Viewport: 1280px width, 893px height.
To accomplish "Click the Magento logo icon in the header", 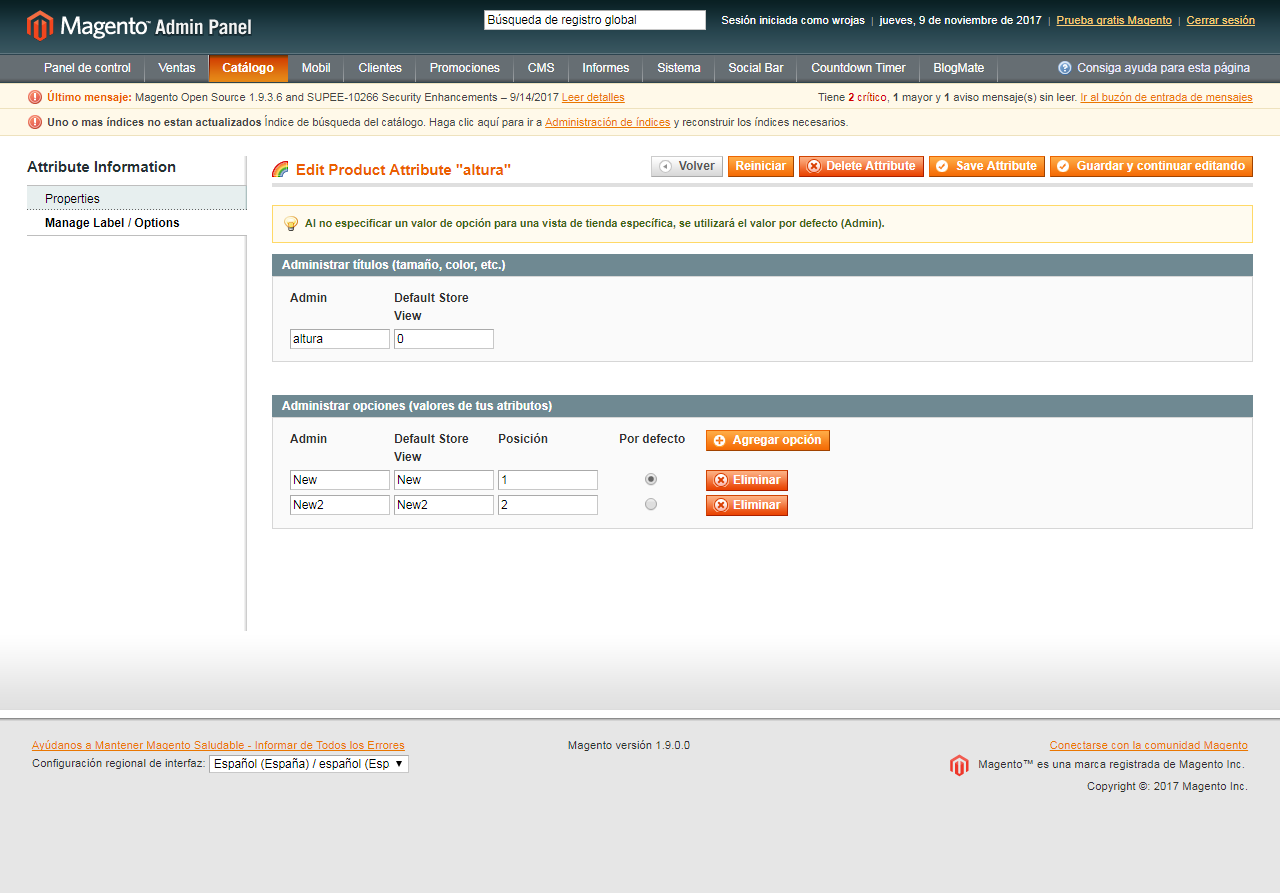I will 40,21.
